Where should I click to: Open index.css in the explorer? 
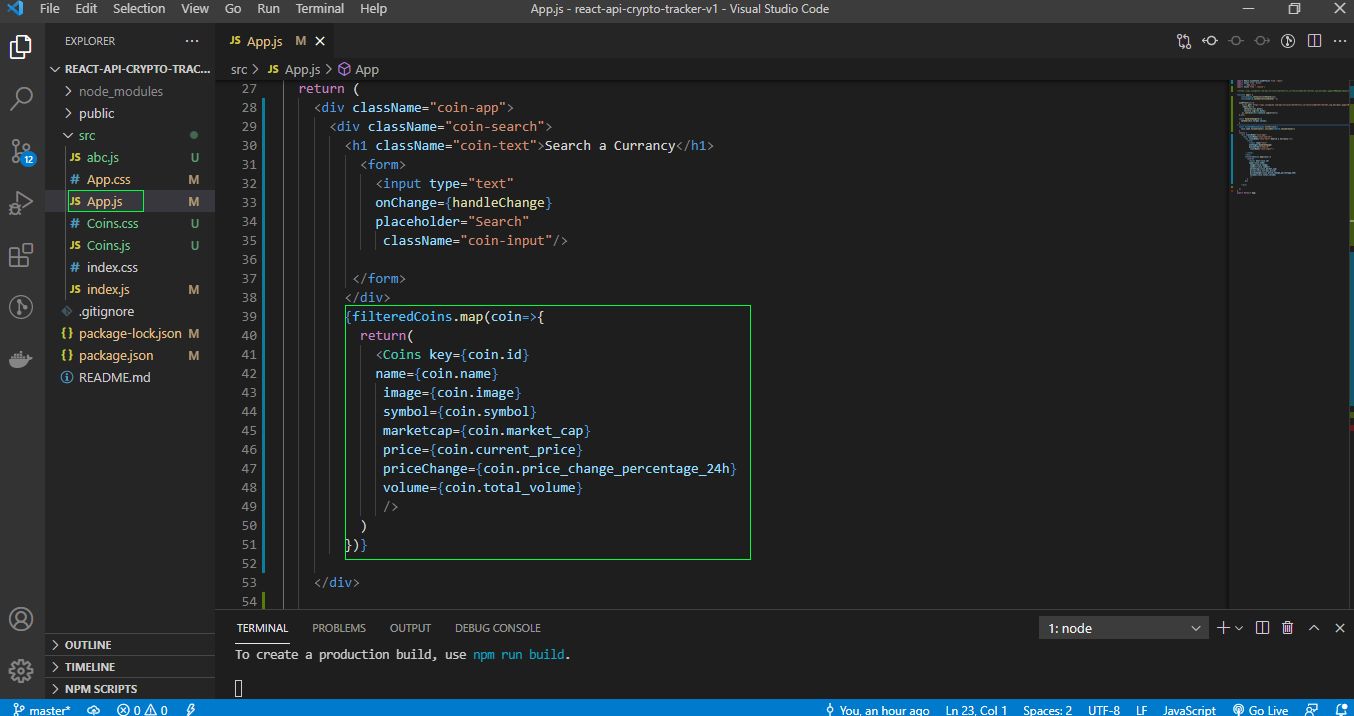[130, 267]
